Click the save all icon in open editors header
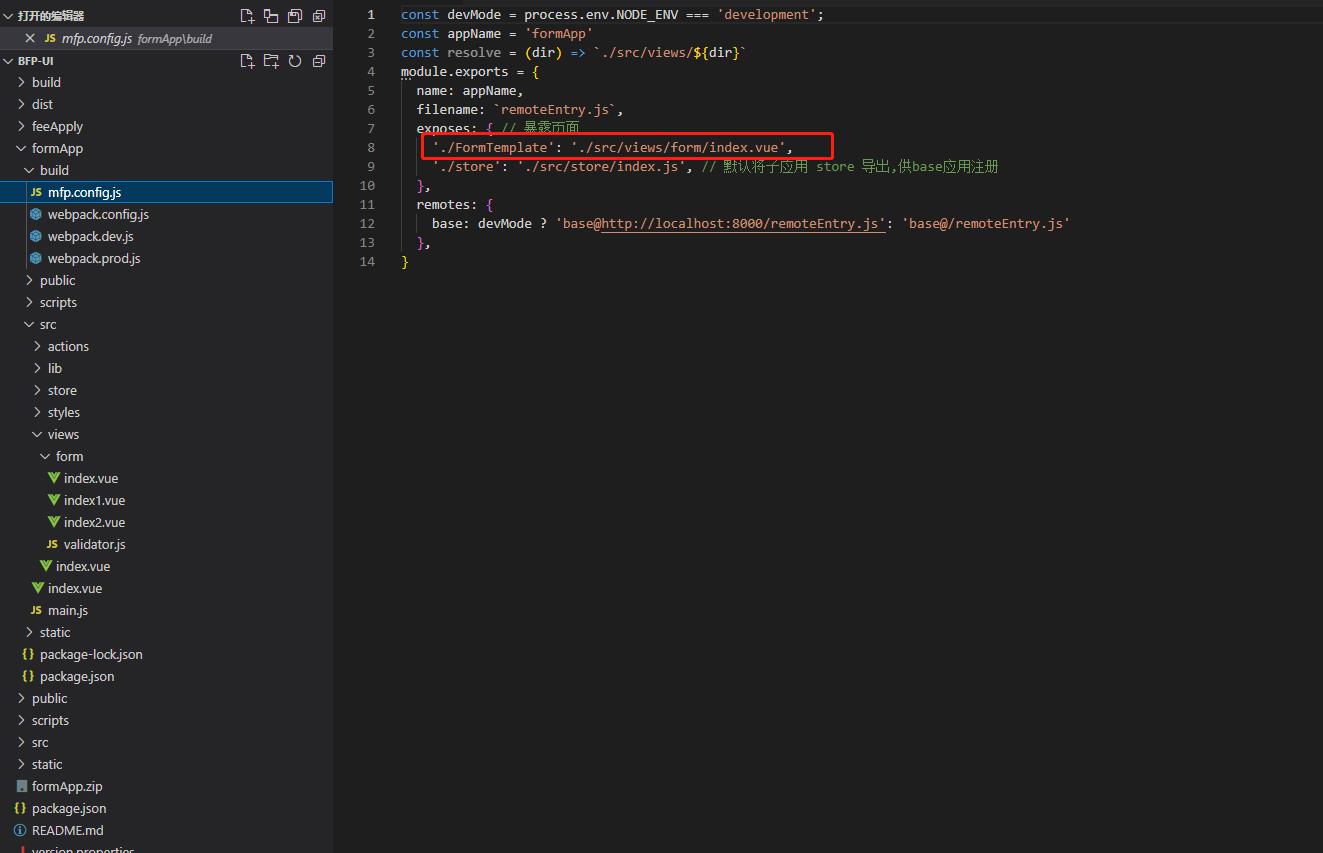1323x853 pixels. coord(295,16)
